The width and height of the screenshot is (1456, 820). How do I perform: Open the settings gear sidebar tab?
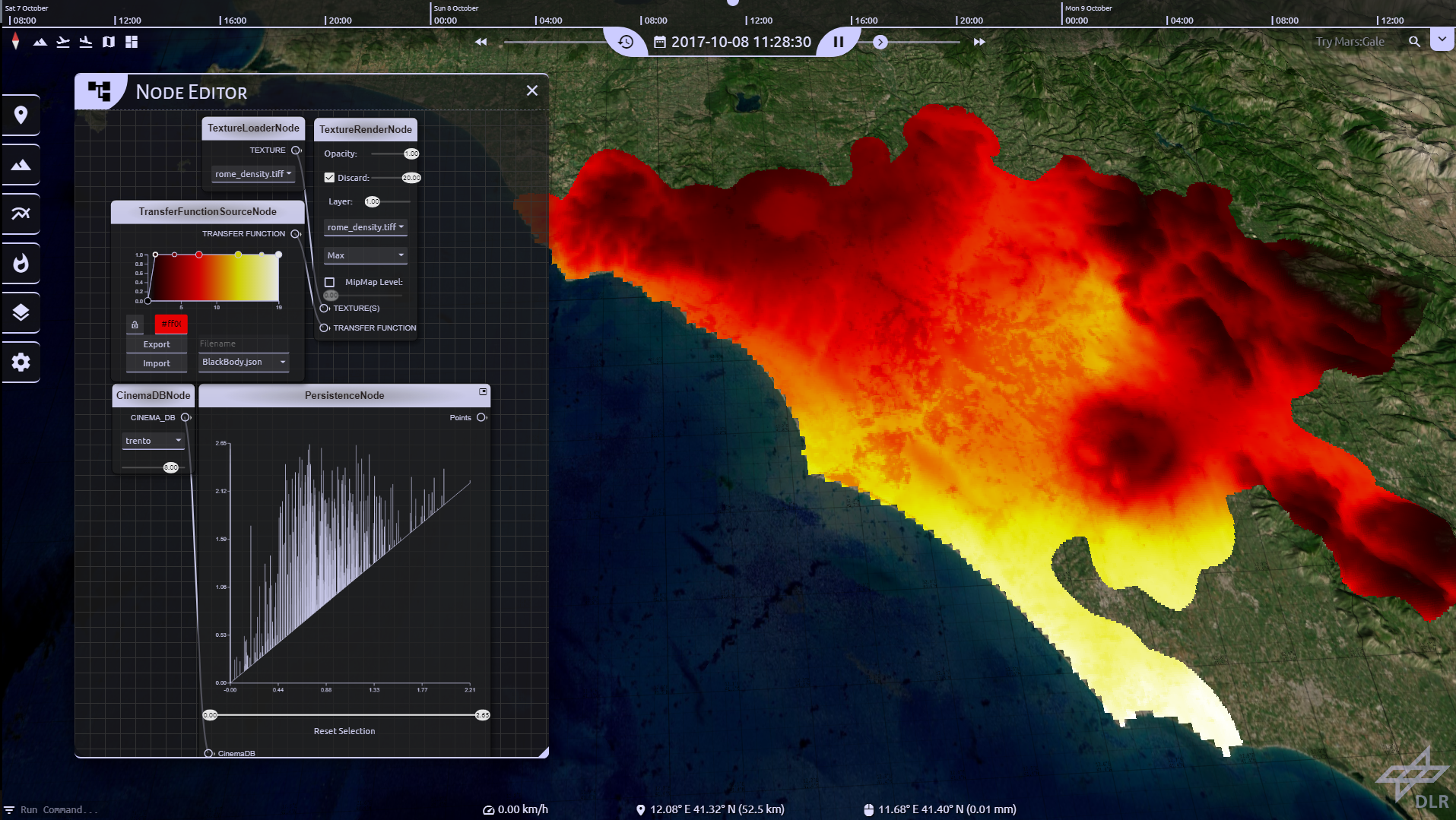[21, 362]
